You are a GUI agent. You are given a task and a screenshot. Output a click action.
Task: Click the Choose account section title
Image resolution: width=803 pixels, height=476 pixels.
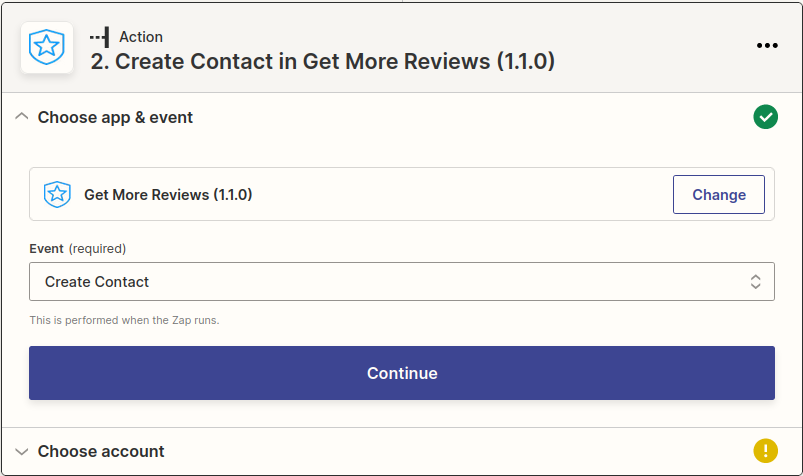point(101,451)
